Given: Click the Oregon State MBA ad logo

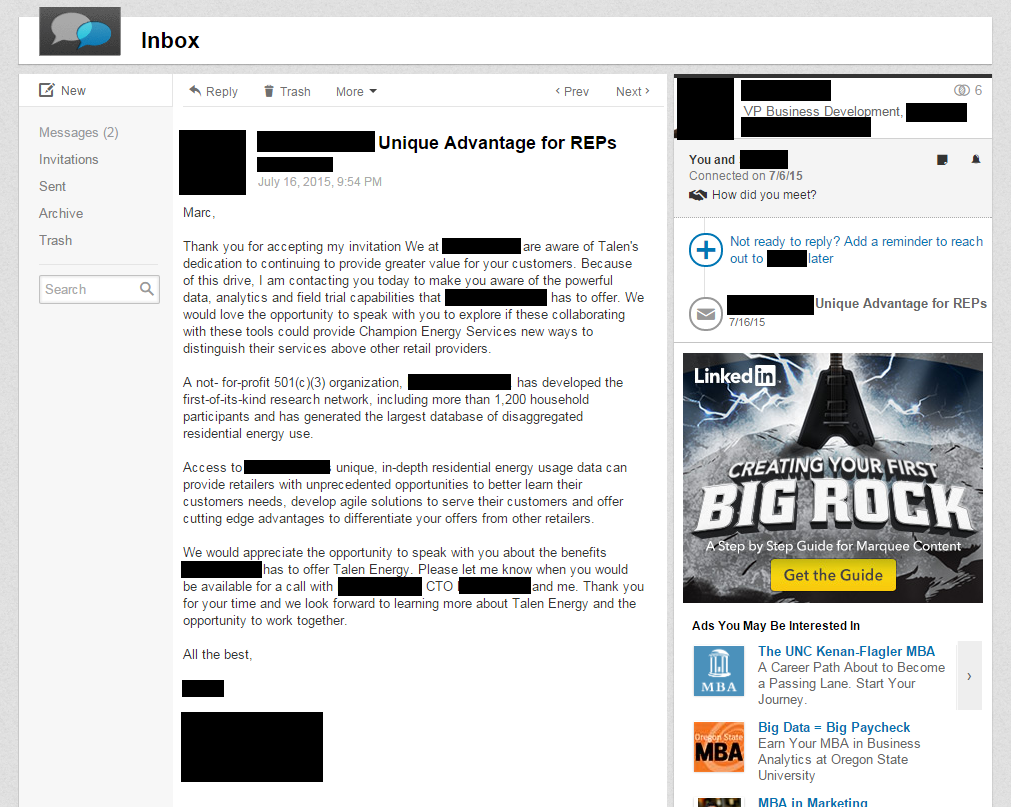Looking at the screenshot, I should (719, 747).
